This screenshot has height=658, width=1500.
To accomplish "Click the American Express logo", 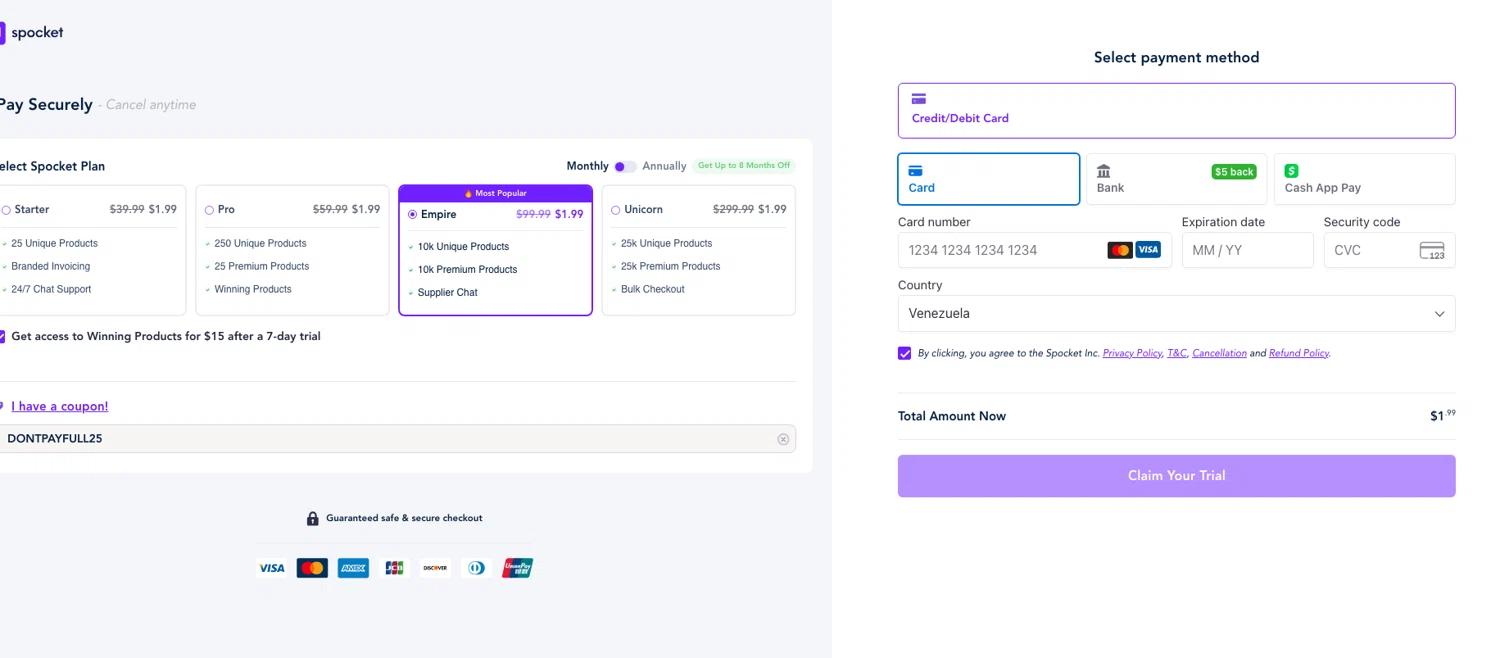I will (353, 568).
